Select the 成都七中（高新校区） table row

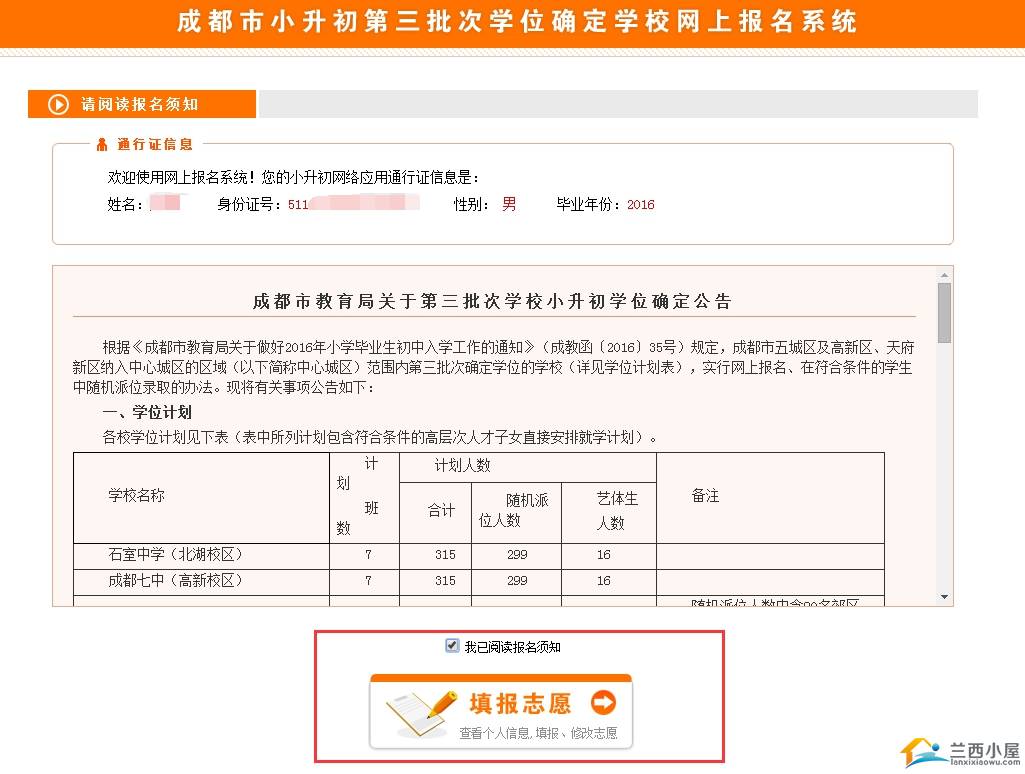[x=176, y=581]
